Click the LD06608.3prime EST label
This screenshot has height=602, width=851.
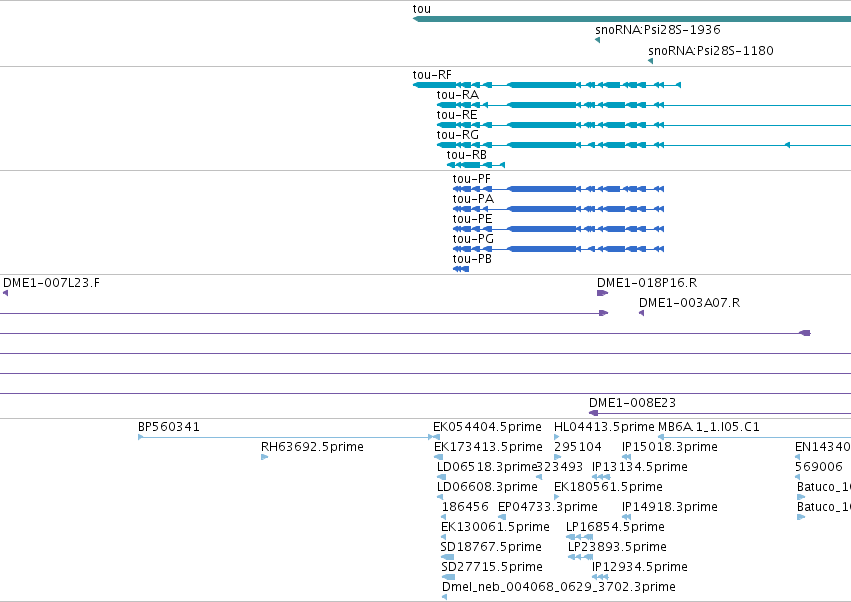coord(487,487)
